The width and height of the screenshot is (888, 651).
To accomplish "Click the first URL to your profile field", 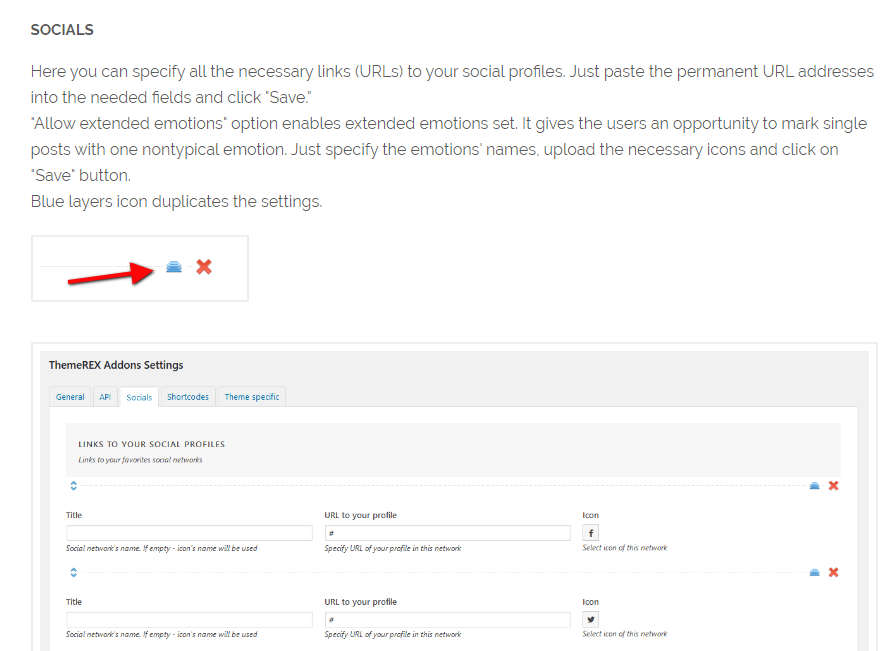I will (x=447, y=533).
